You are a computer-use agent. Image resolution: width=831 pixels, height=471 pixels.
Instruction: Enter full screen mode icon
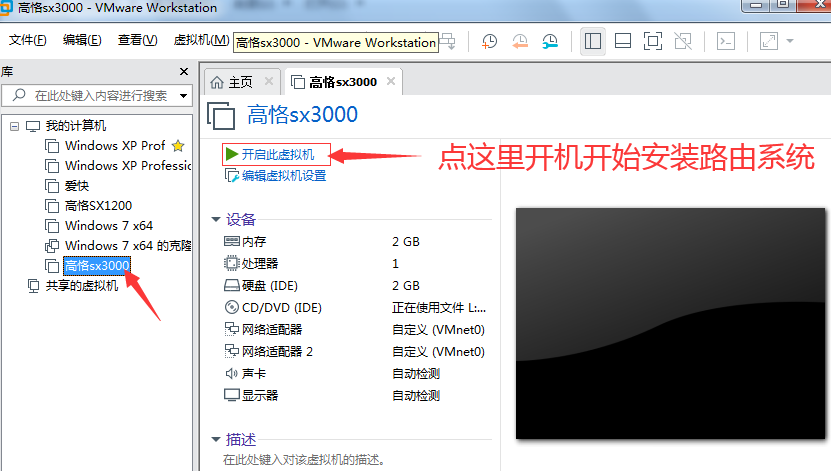click(653, 41)
